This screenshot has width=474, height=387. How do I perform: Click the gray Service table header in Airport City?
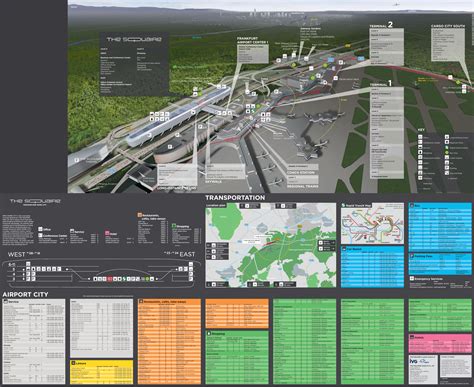click(34, 301)
